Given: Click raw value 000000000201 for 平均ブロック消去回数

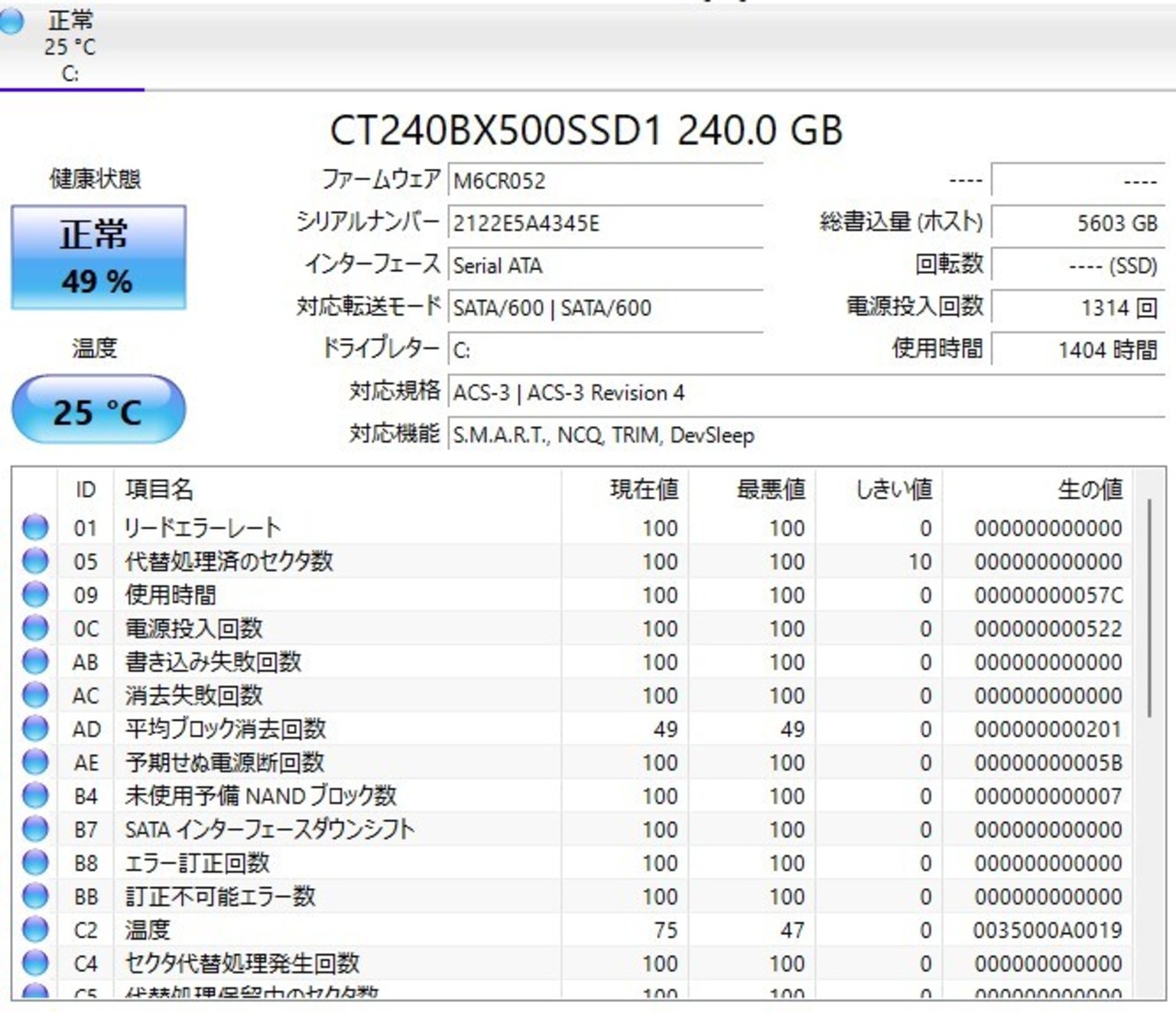Looking at the screenshot, I should pyautogui.click(x=1048, y=729).
